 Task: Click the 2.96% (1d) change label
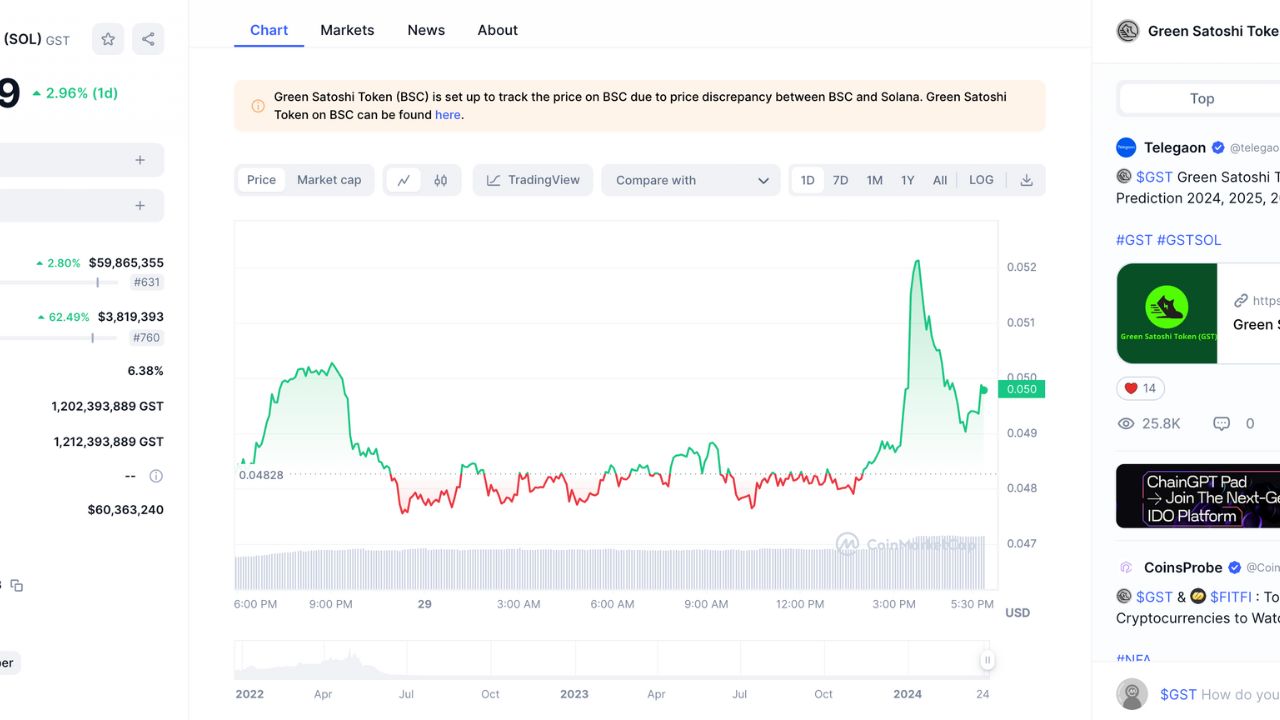coord(75,93)
